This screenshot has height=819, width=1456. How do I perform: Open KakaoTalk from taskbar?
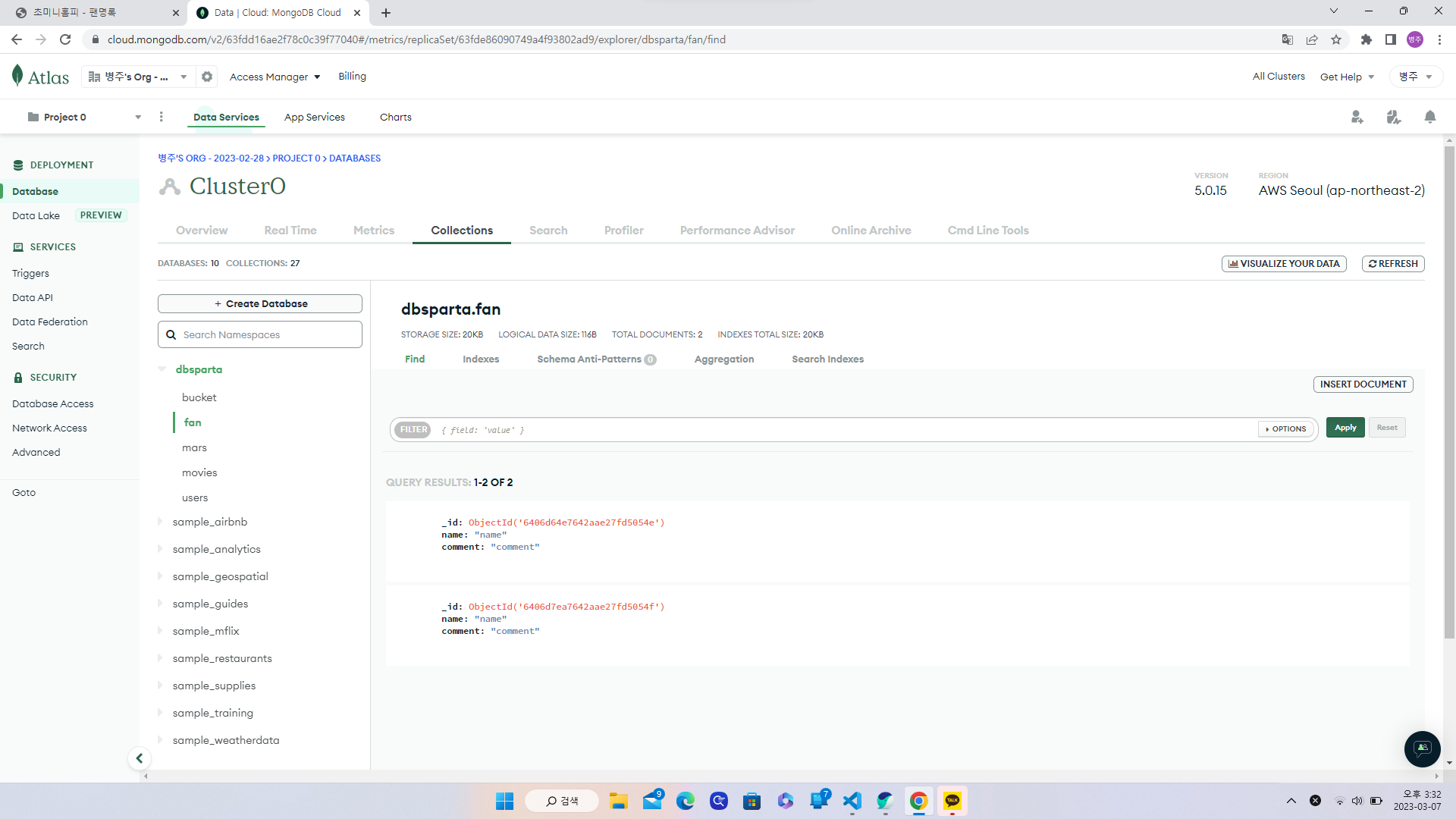pyautogui.click(x=952, y=801)
